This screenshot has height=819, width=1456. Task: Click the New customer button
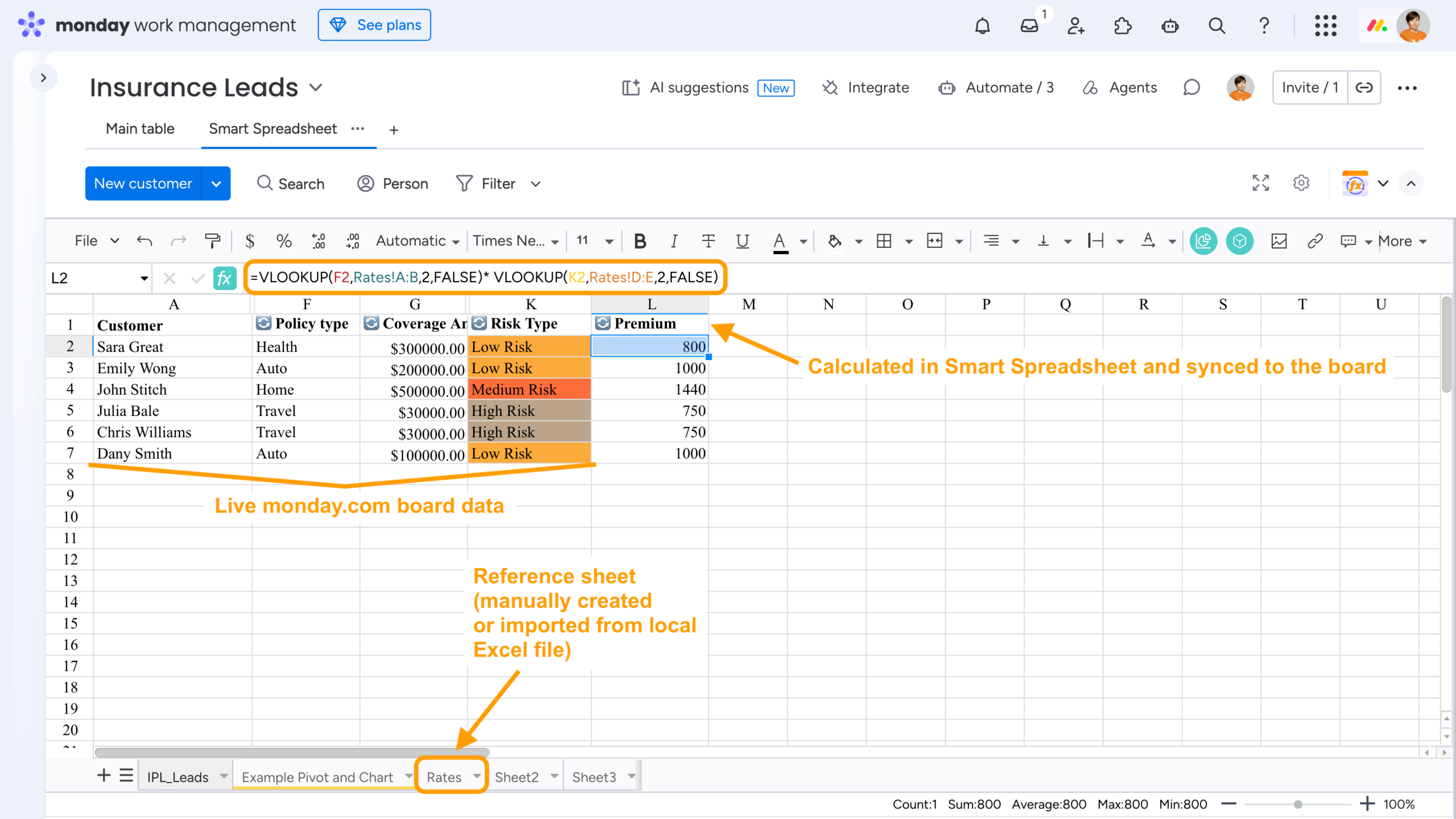click(x=143, y=183)
